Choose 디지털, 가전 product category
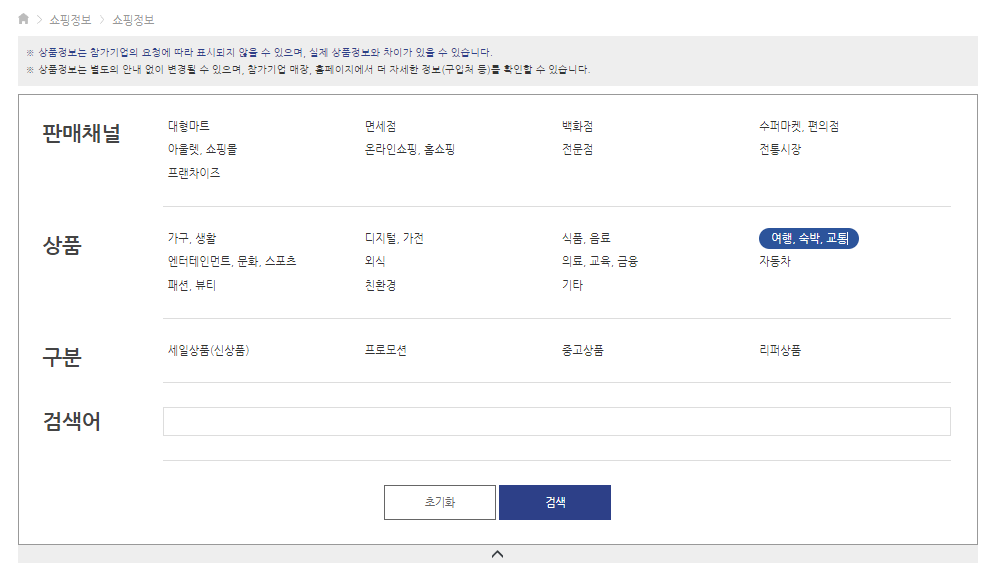The height and width of the screenshot is (570, 991). tap(394, 238)
